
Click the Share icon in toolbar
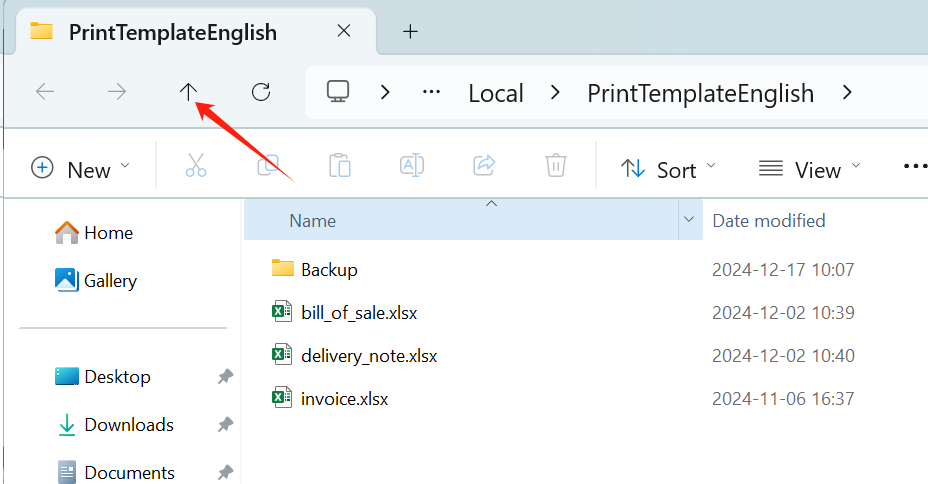(x=484, y=166)
